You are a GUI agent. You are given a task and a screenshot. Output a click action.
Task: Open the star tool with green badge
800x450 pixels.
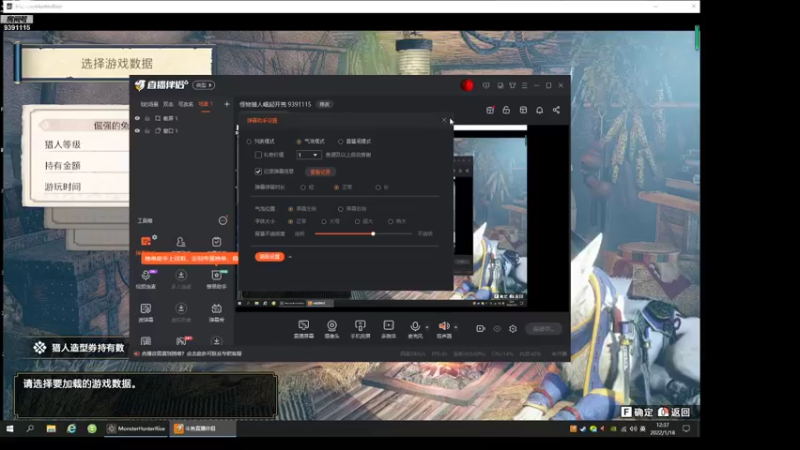point(216,276)
